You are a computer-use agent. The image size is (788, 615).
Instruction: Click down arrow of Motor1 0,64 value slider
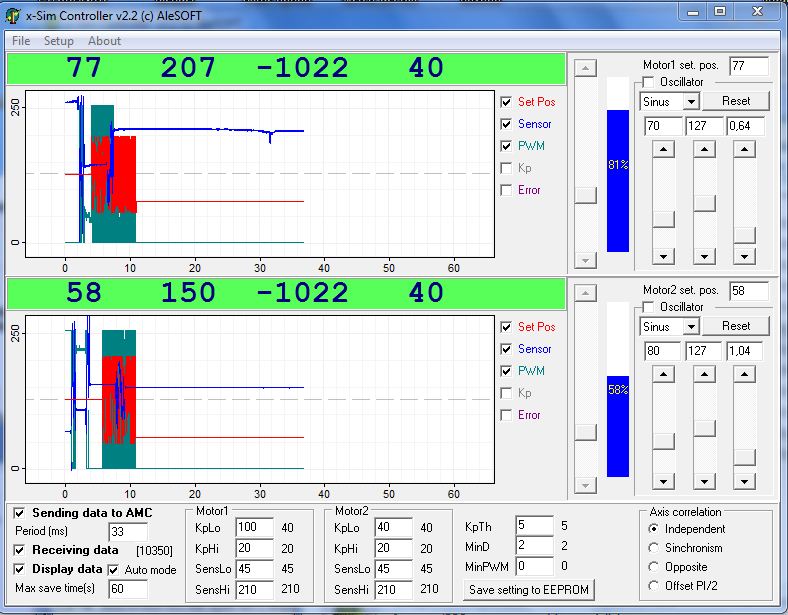(744, 257)
